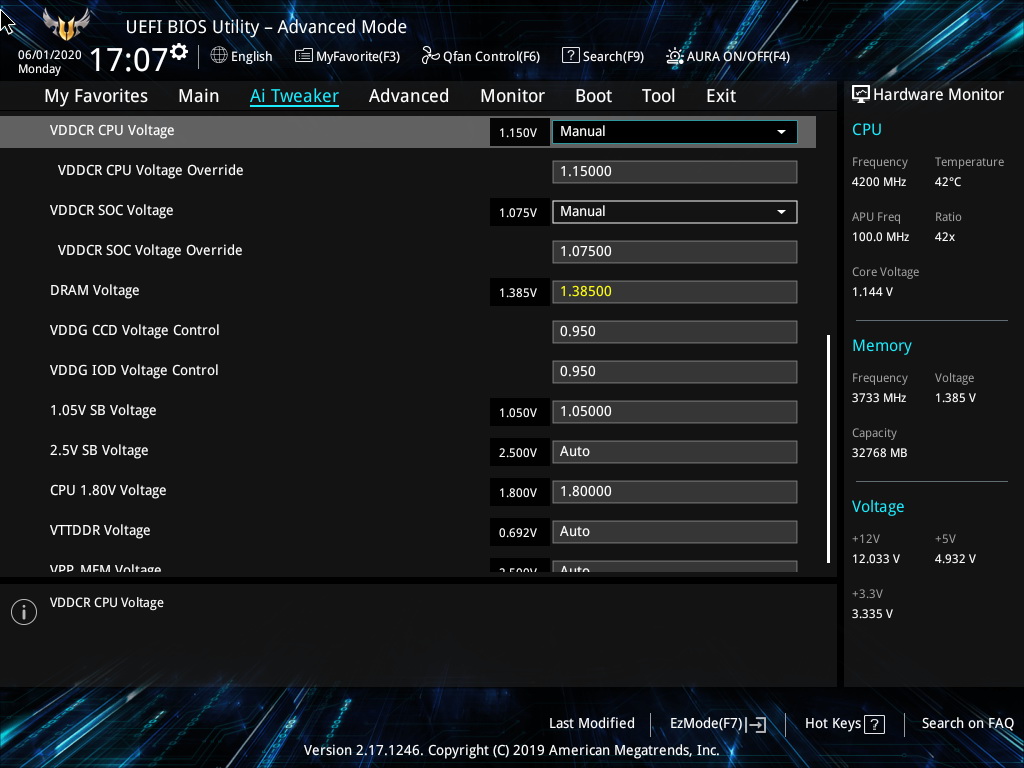
Task: Click VDDG CCD Voltage Control field
Action: click(675, 332)
